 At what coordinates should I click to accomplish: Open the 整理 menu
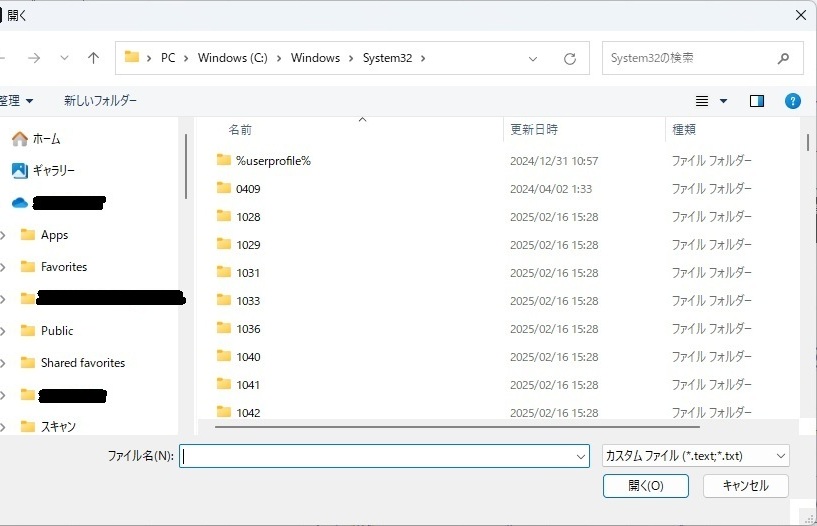tap(14, 101)
